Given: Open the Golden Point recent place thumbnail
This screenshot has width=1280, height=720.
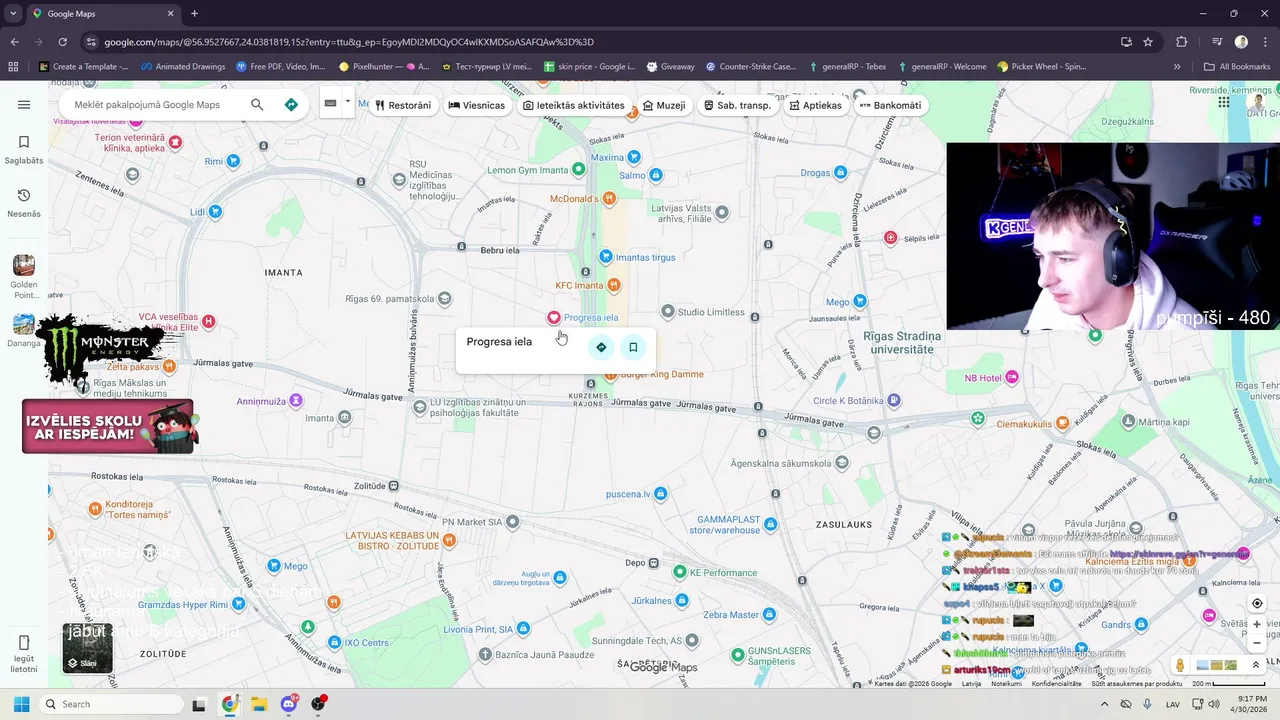Looking at the screenshot, I should [24, 265].
